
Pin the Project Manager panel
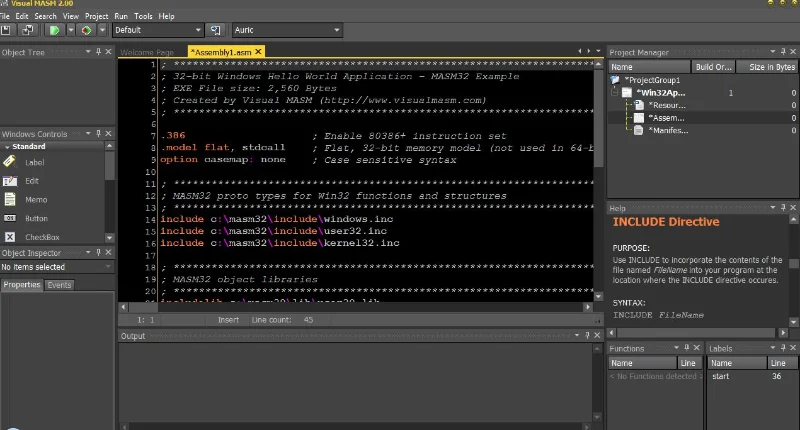point(783,52)
